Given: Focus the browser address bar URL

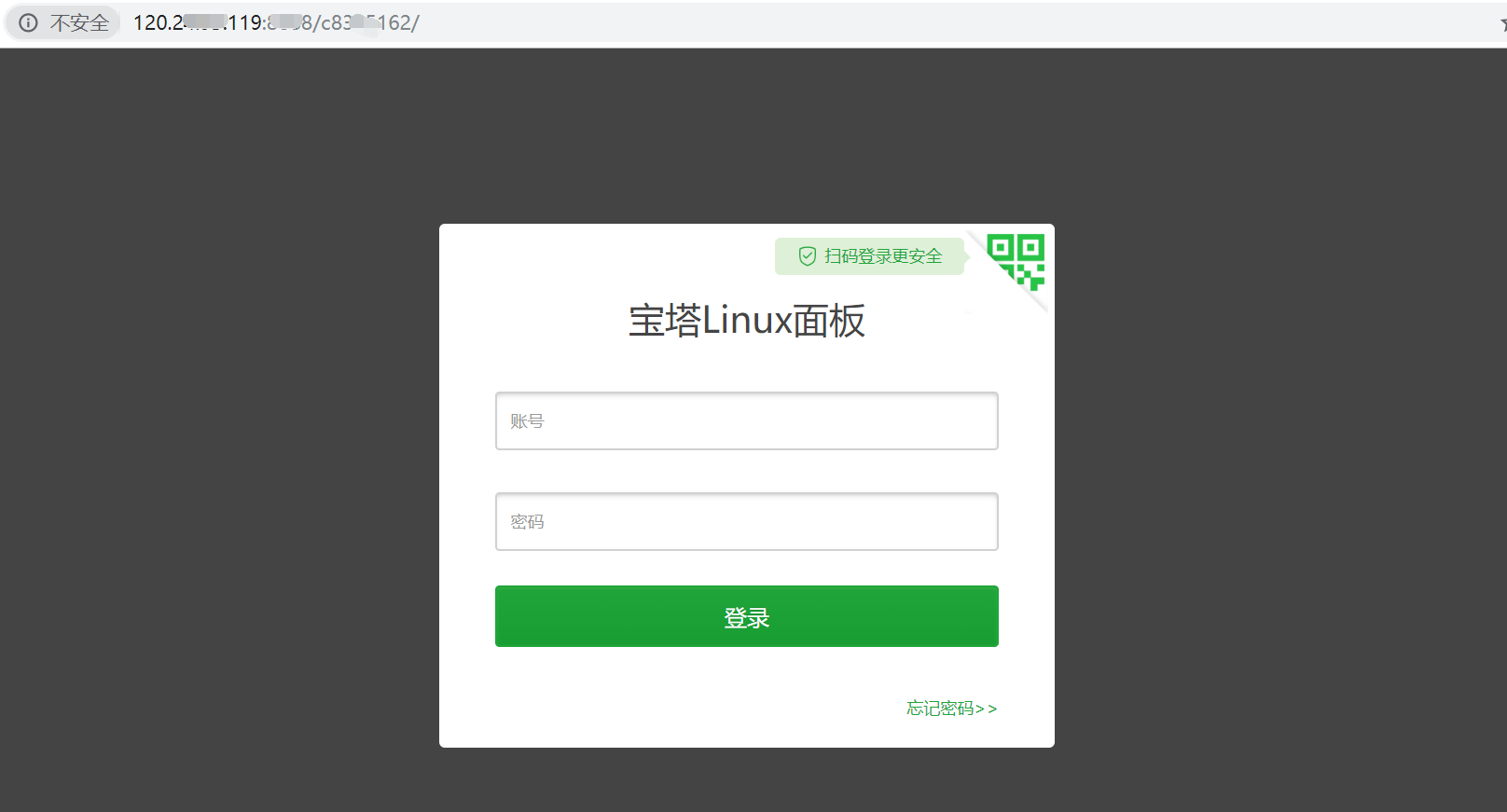Looking at the screenshot, I should coord(276,22).
